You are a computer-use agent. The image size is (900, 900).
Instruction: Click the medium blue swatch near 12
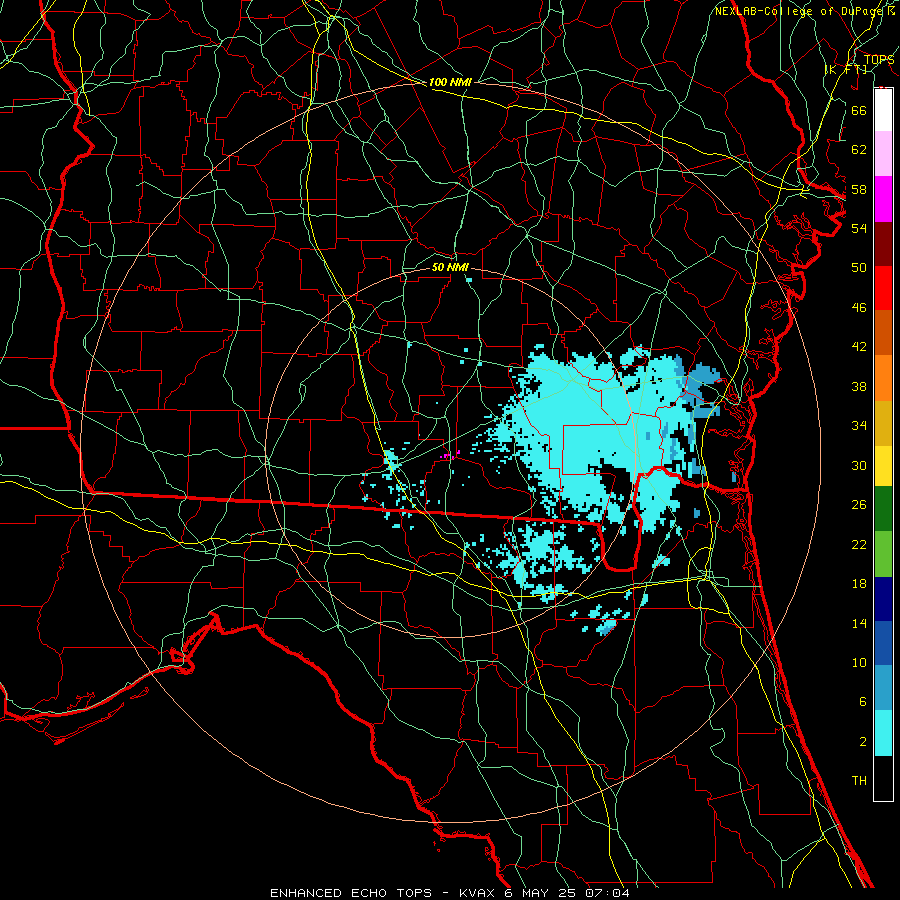click(883, 643)
